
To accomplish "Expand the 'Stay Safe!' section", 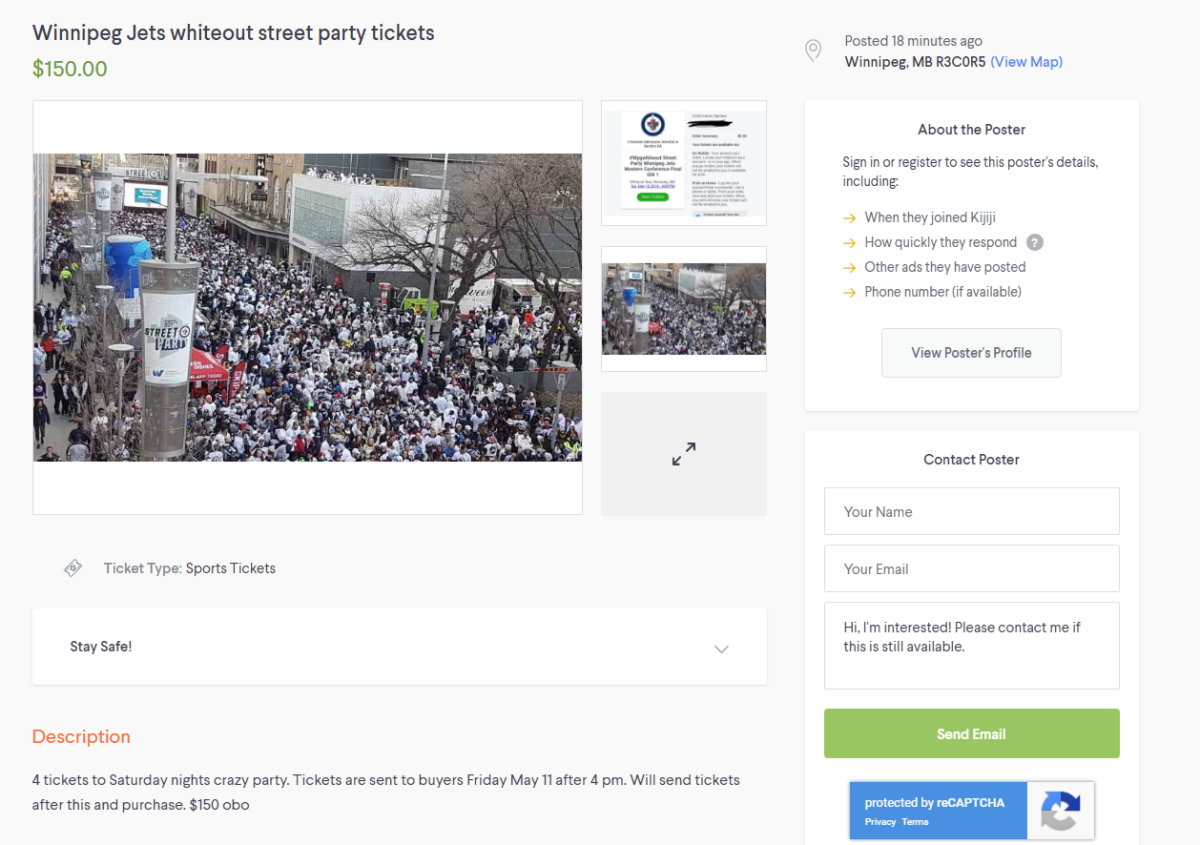I will (721, 648).
